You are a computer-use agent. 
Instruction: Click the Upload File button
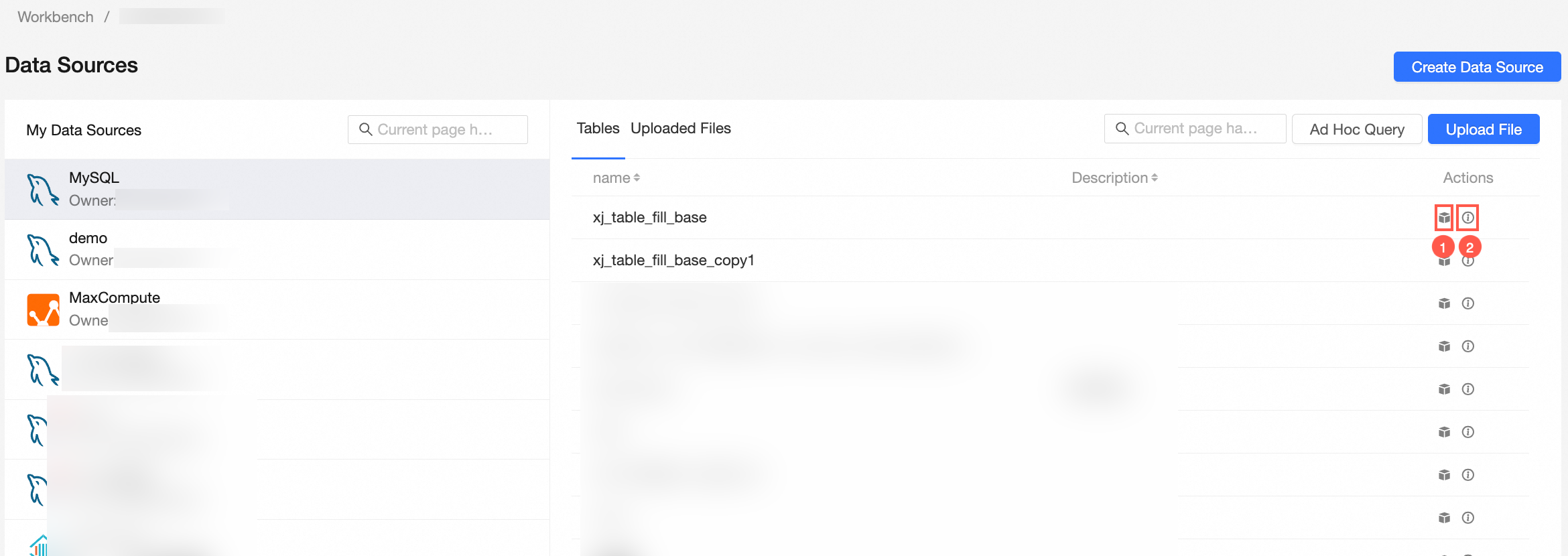tap(1483, 129)
